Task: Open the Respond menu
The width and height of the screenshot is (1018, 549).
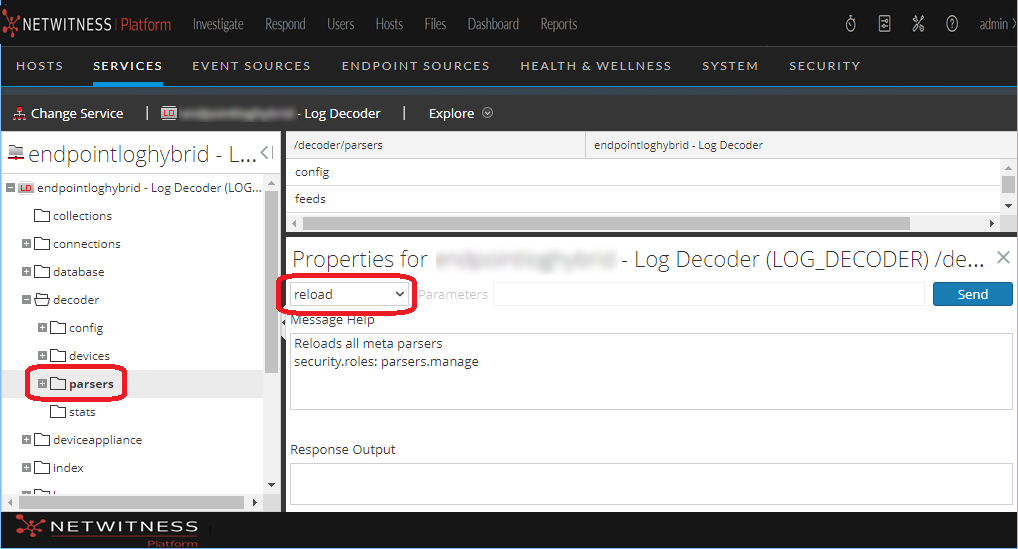Action: click(x=285, y=25)
